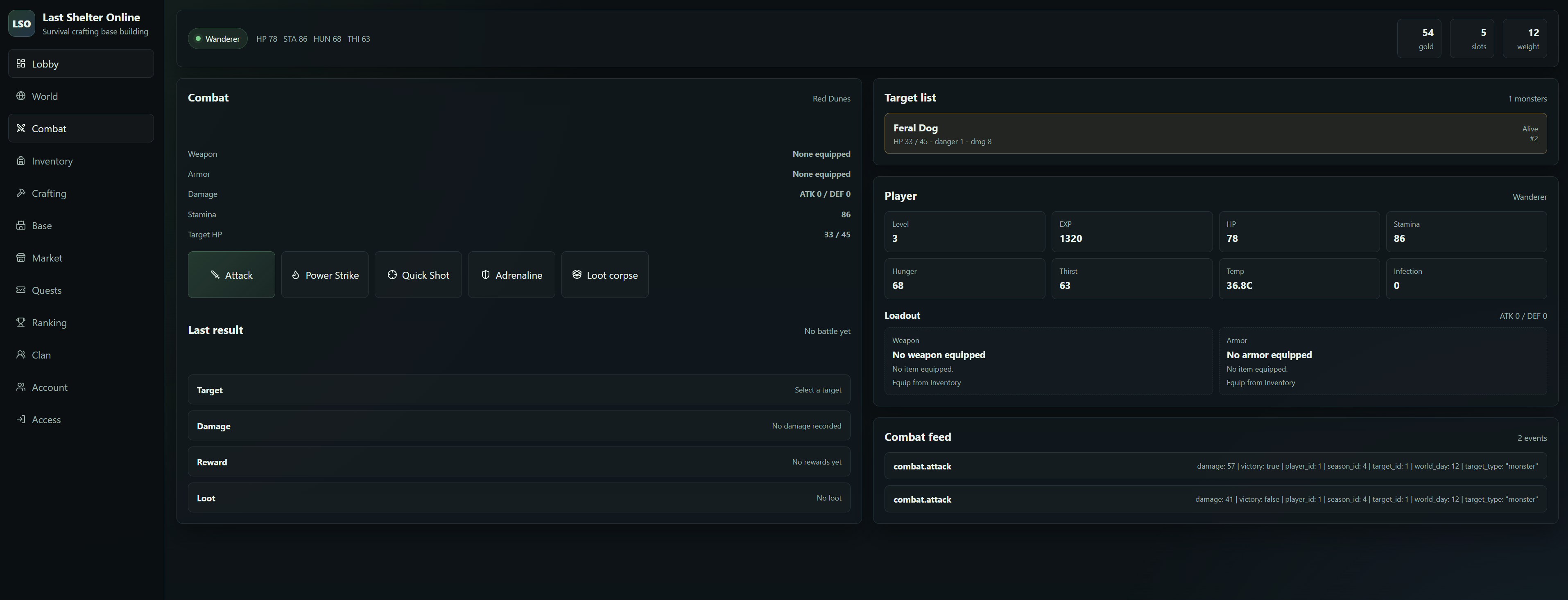
Task: Click the box icon on Loot corpse
Action: click(577, 275)
